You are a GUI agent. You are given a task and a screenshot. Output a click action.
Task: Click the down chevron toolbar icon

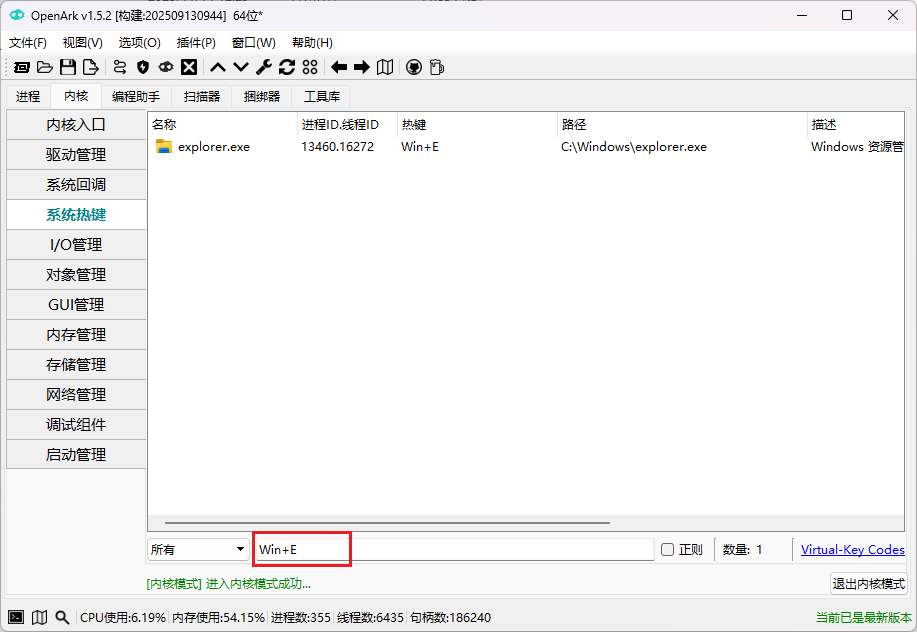point(241,67)
